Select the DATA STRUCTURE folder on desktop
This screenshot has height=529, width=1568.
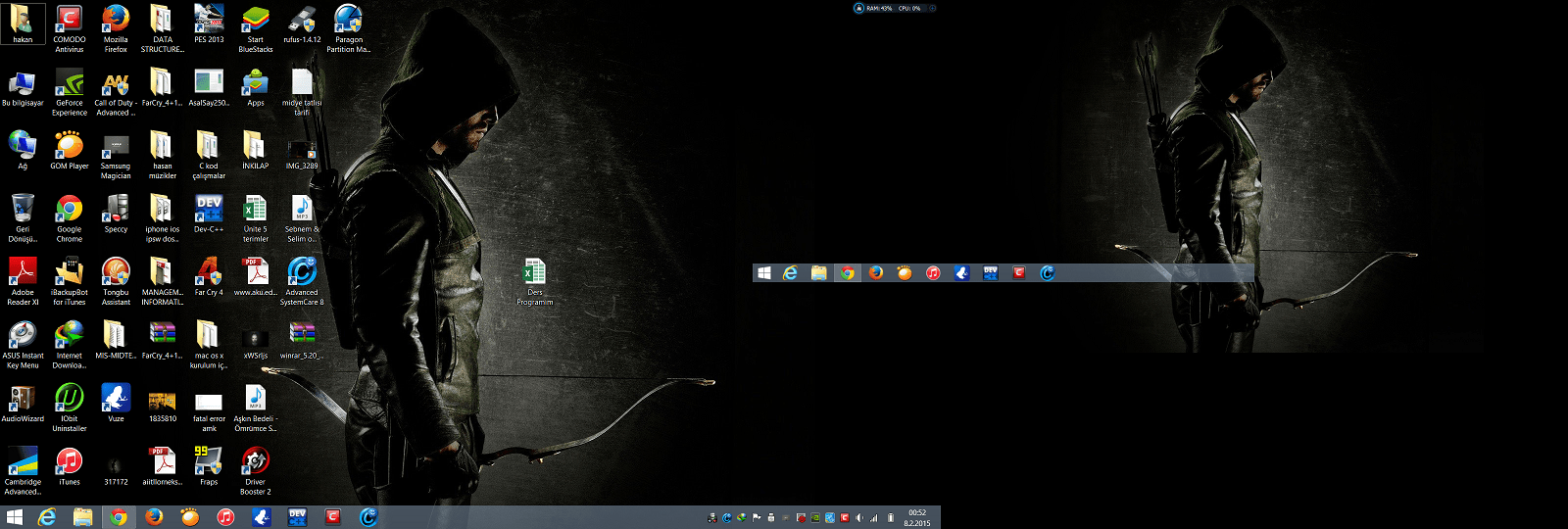point(162,28)
